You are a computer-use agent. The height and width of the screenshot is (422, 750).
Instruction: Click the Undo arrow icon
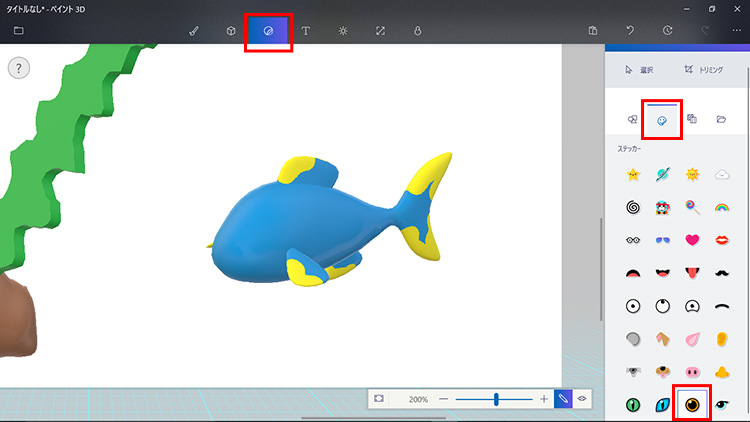pos(630,31)
